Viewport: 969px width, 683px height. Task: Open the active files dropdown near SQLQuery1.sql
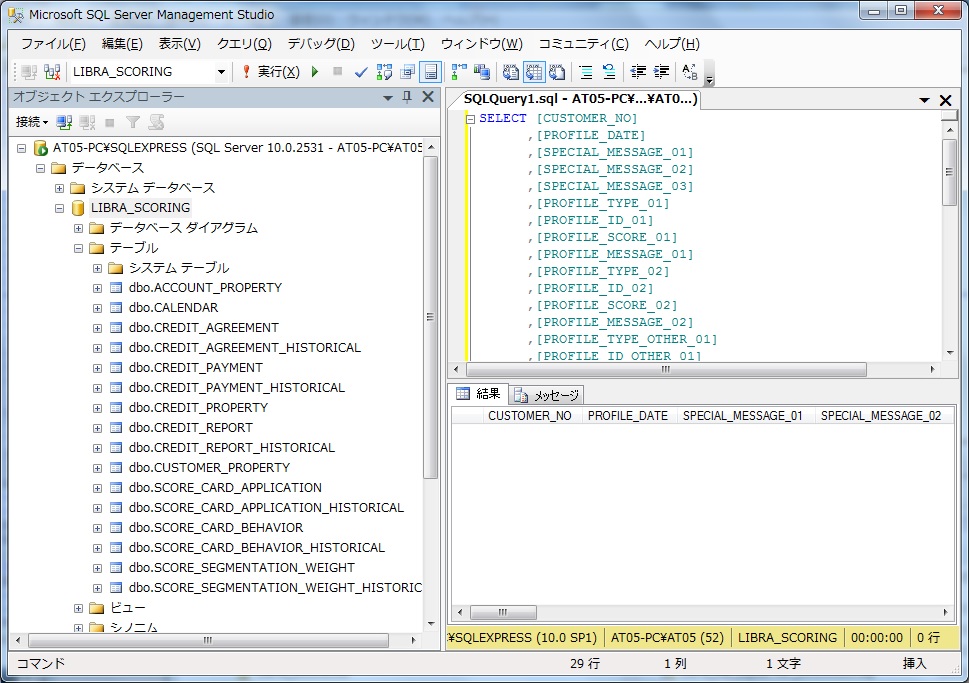(x=925, y=100)
